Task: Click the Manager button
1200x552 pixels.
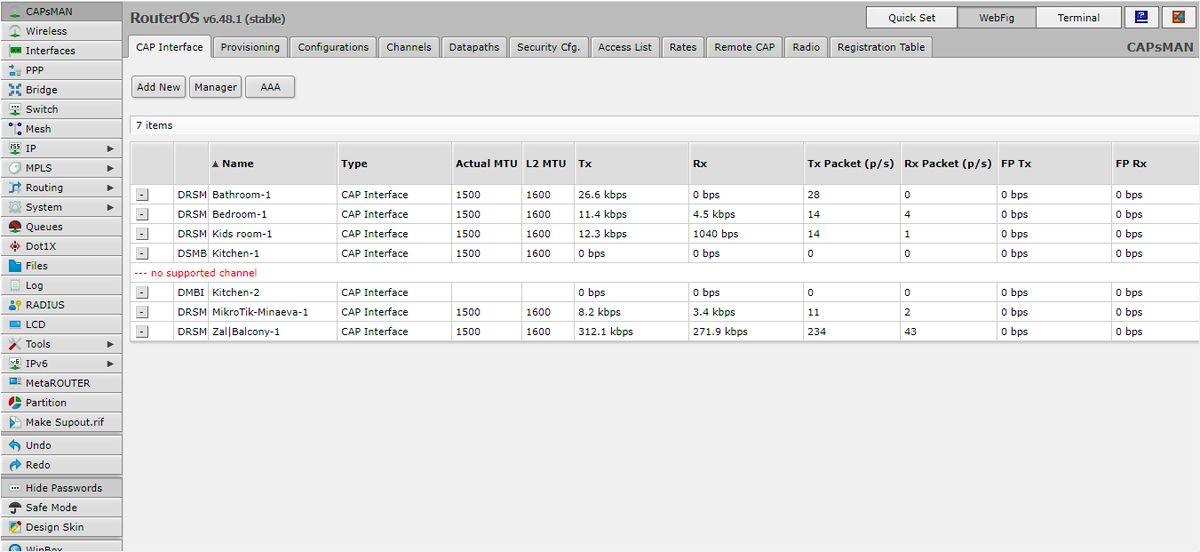Action: pos(216,87)
